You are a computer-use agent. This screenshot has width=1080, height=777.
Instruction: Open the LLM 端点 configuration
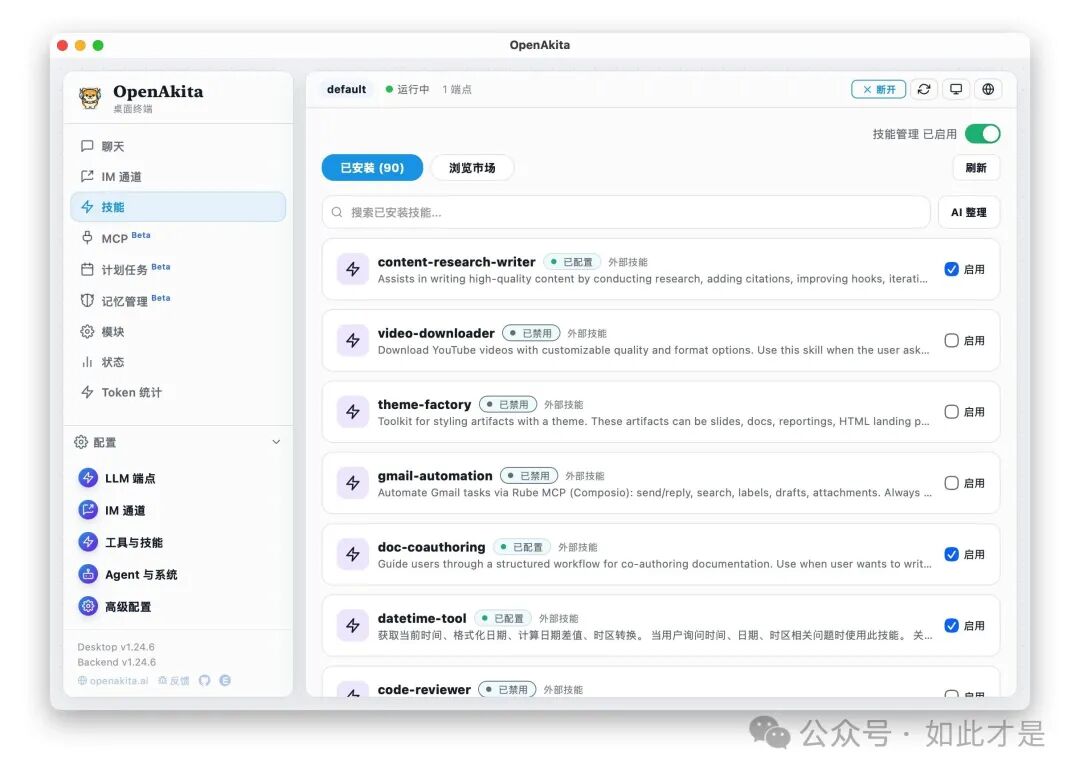click(131, 478)
